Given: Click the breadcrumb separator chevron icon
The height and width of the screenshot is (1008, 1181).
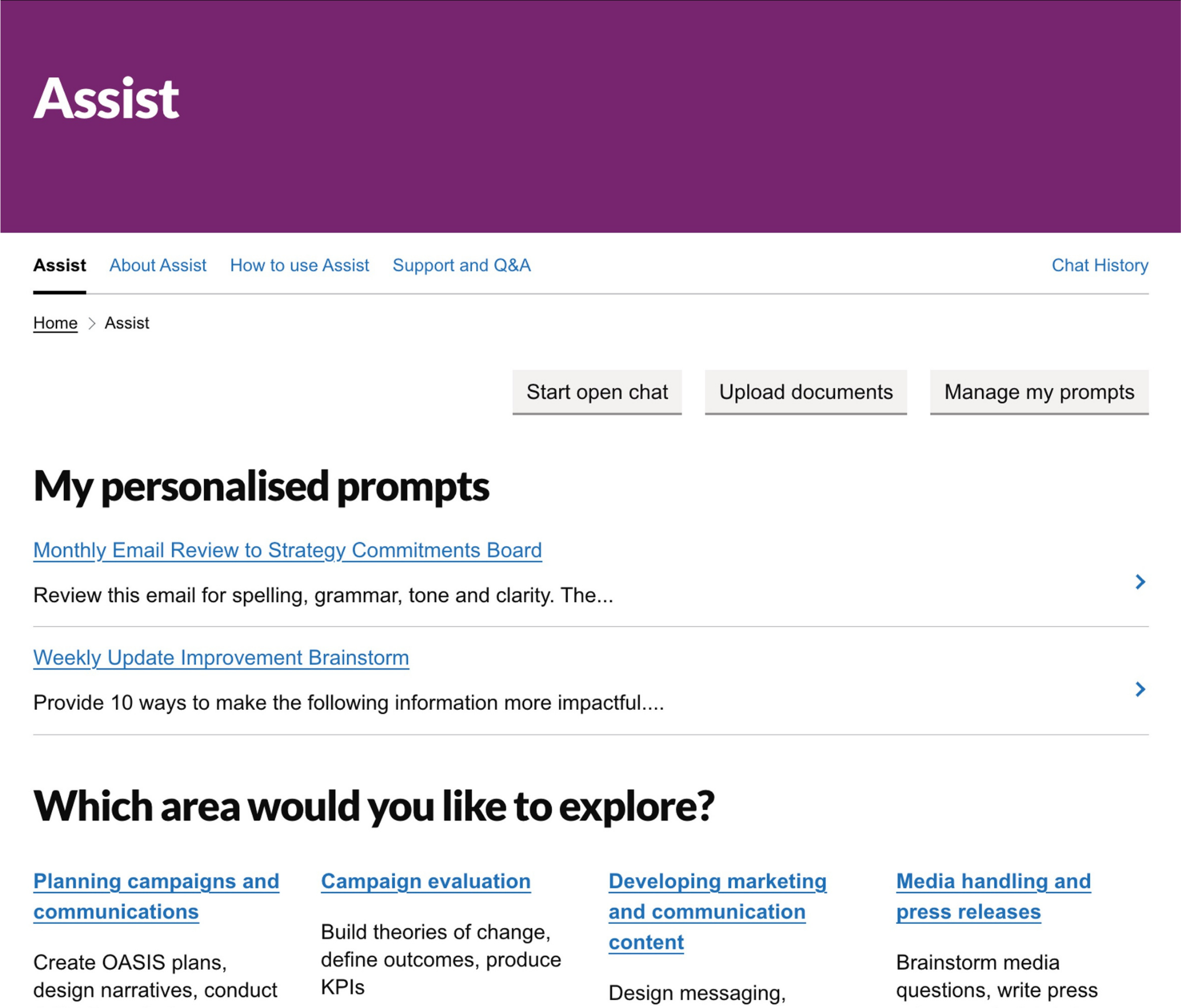Looking at the screenshot, I should click(x=91, y=323).
